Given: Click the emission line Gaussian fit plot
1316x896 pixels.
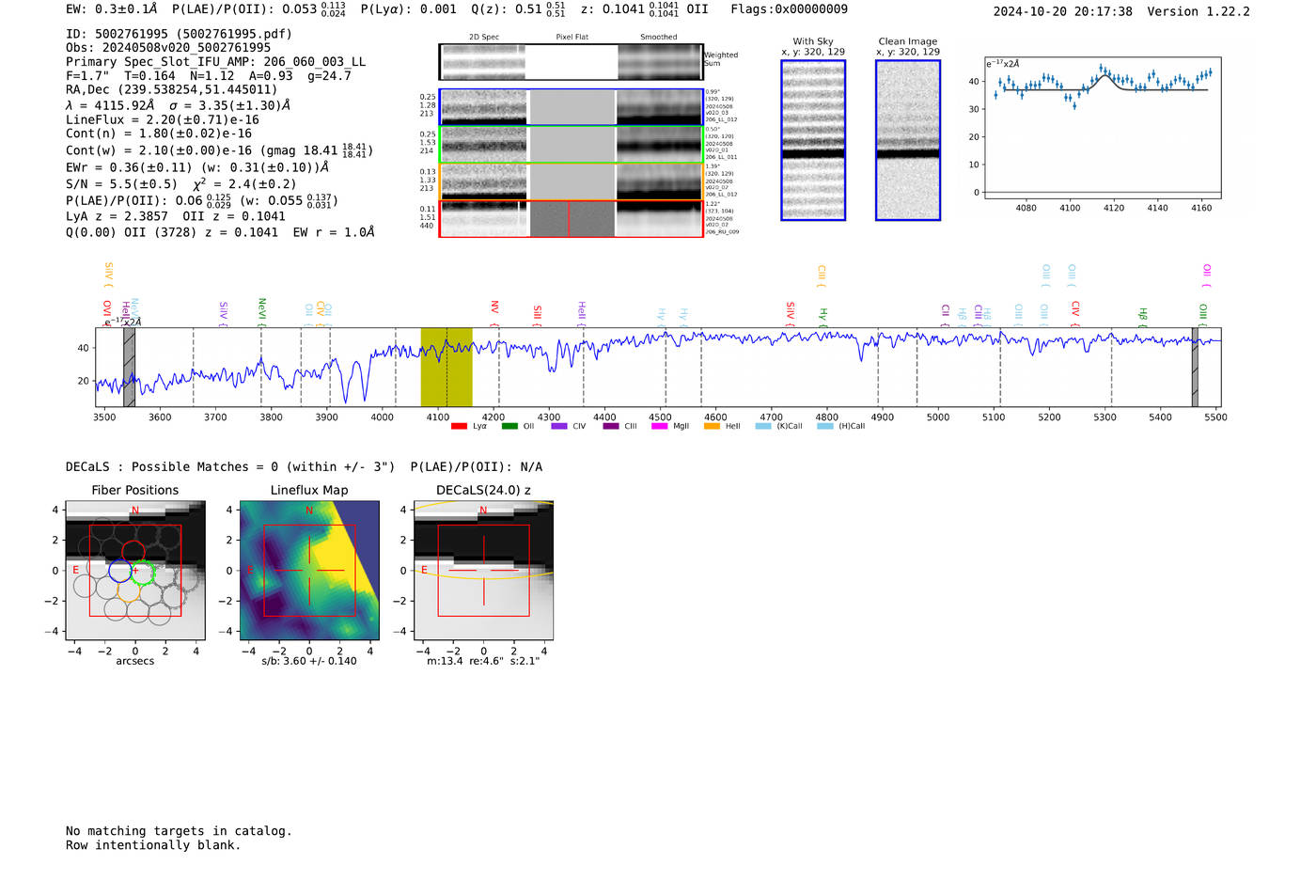Looking at the screenshot, I should [x=1103, y=128].
